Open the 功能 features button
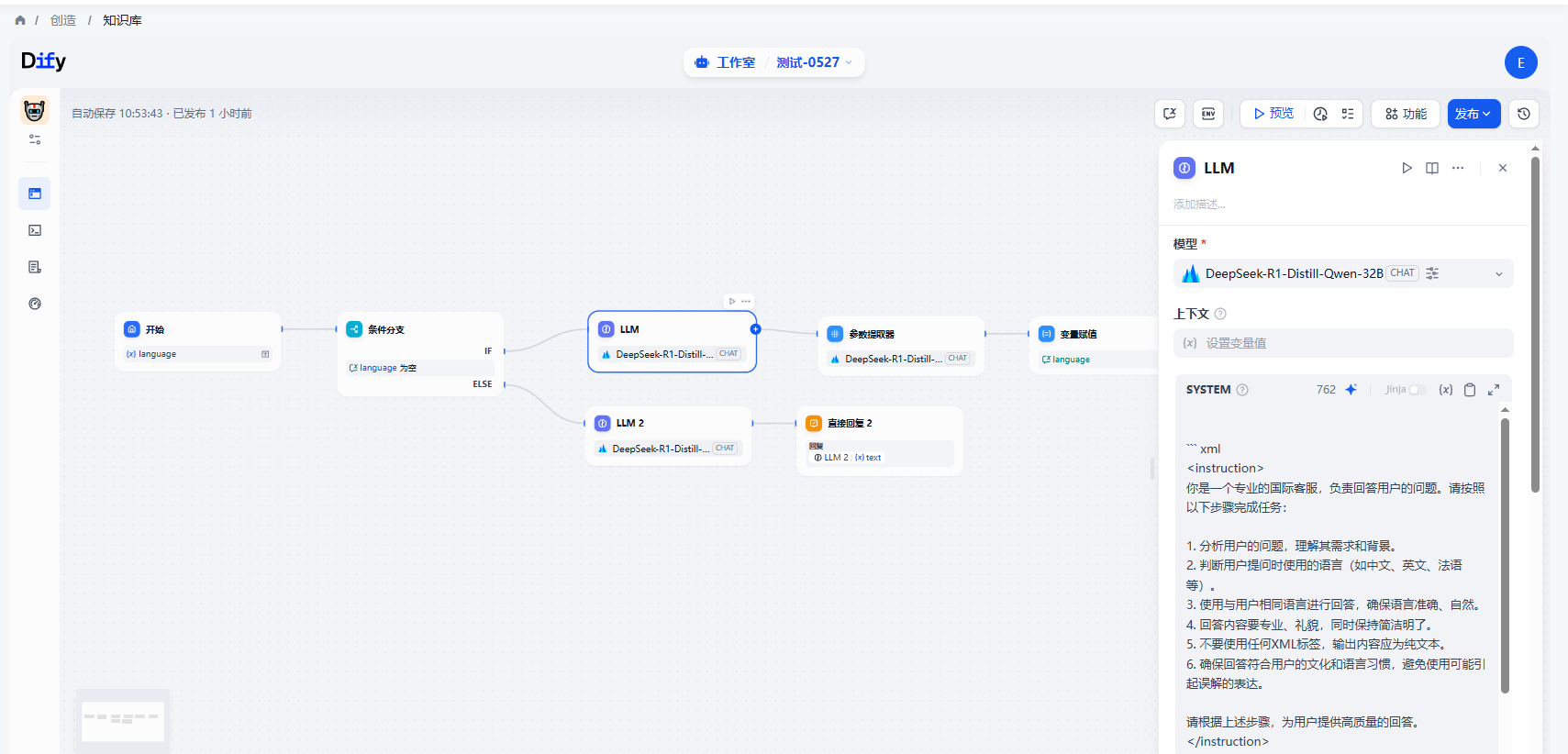Viewport: 1568px width, 754px height. pyautogui.click(x=1406, y=114)
